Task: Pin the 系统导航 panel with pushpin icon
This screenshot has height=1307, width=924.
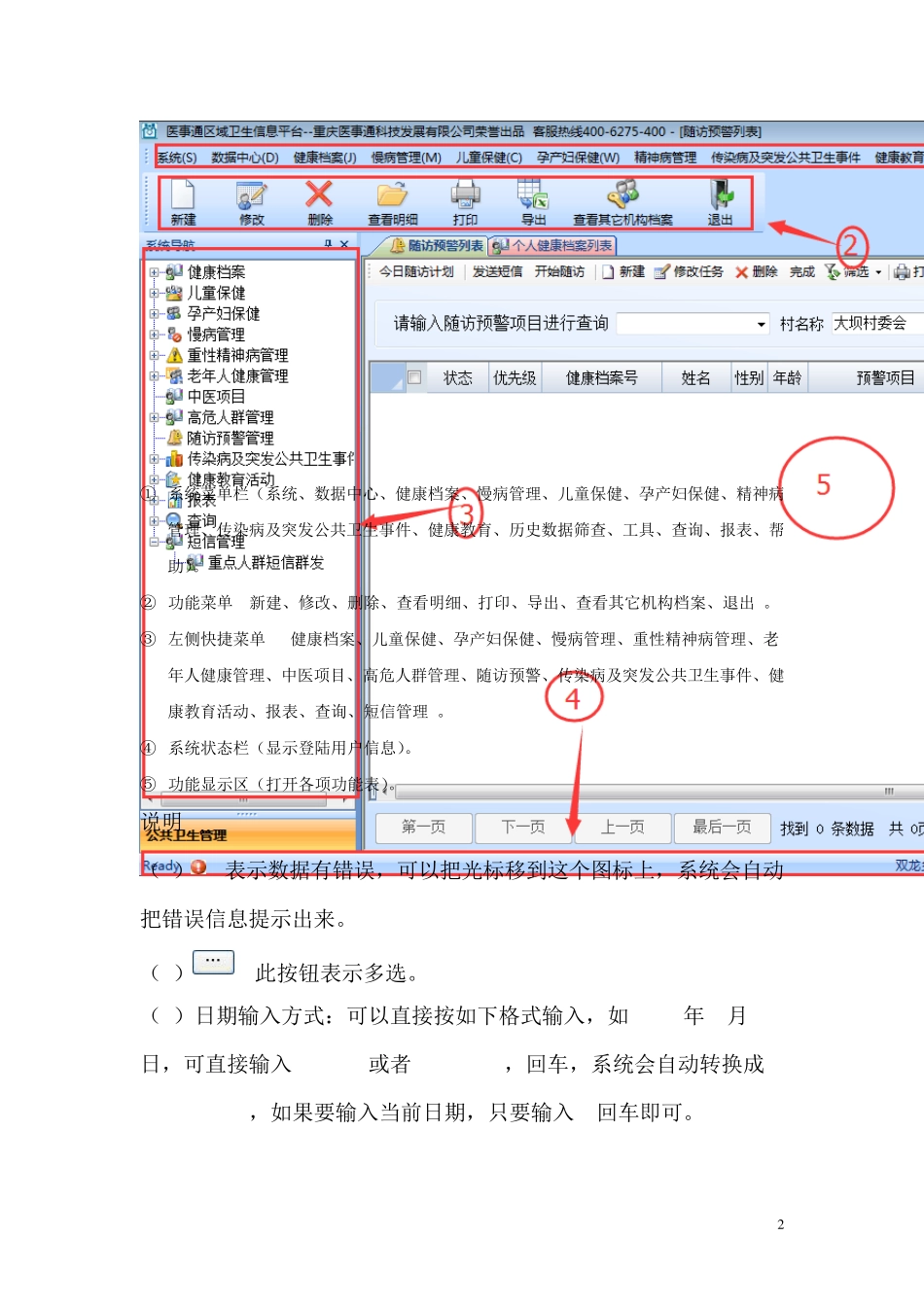Action: [328, 244]
